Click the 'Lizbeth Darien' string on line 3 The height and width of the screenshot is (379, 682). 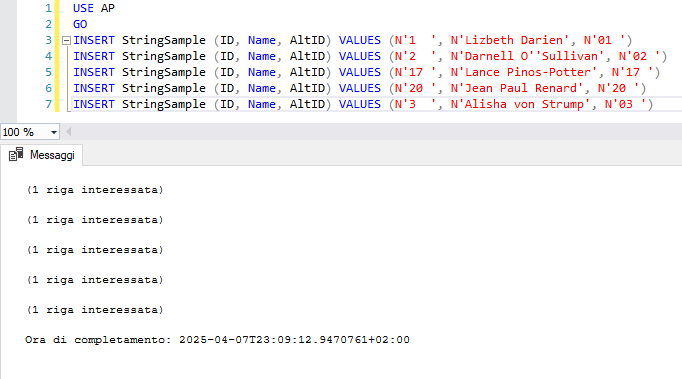510,40
